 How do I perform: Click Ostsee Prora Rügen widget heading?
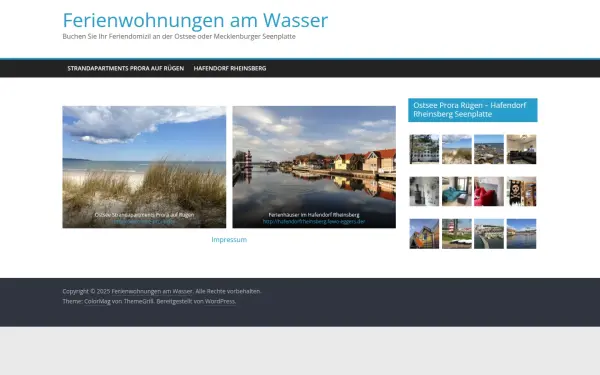tap(473, 110)
